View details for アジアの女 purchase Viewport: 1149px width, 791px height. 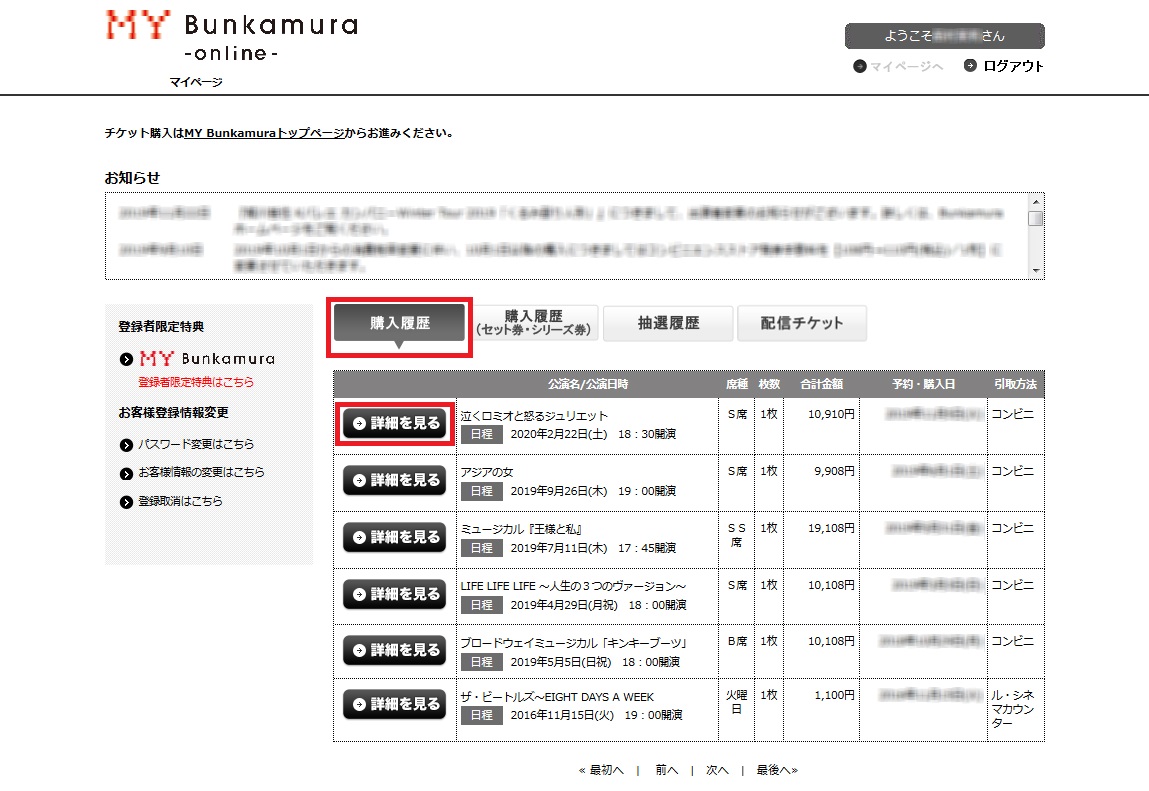click(395, 481)
